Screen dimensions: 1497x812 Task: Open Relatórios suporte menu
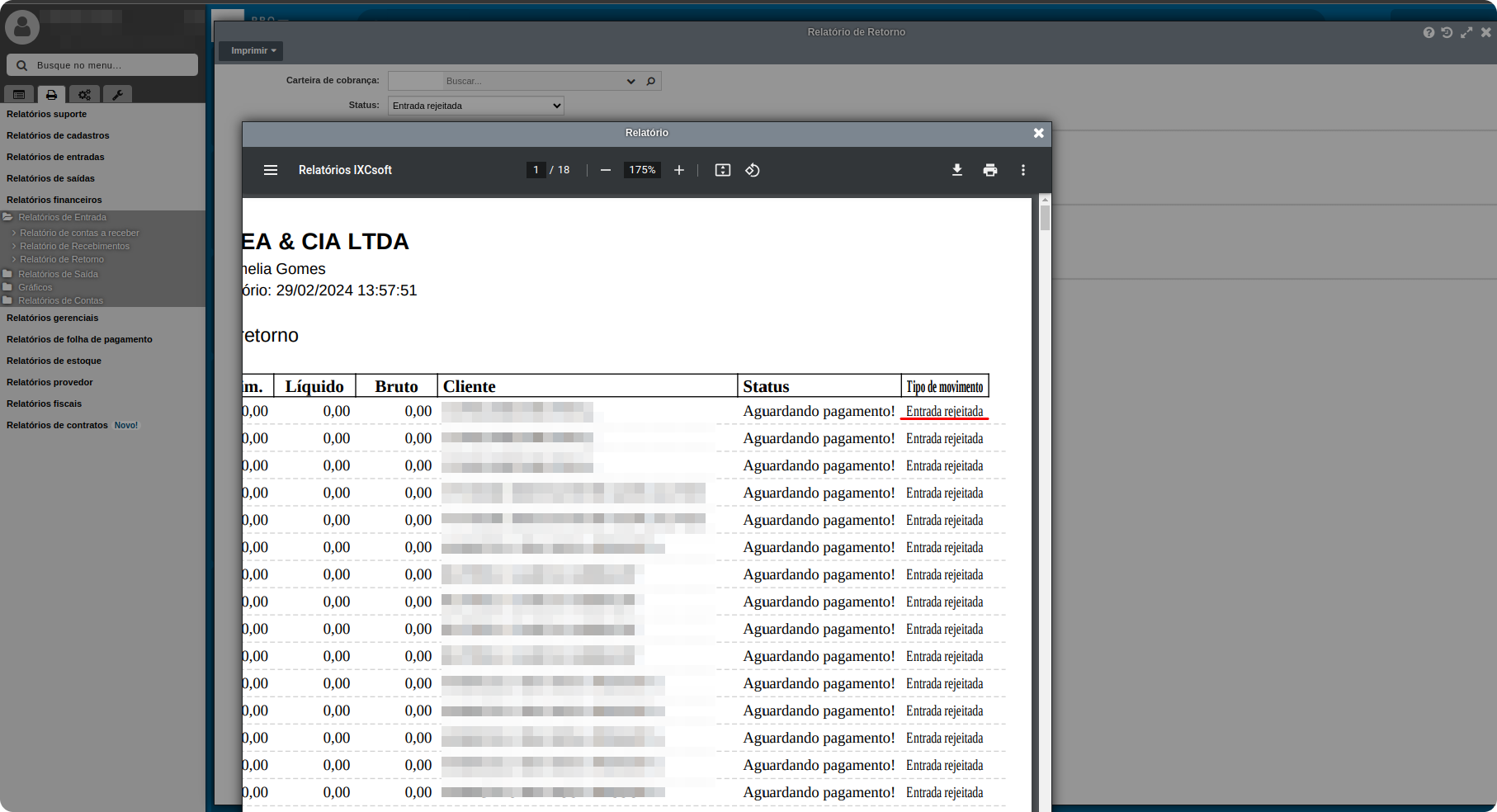(46, 114)
